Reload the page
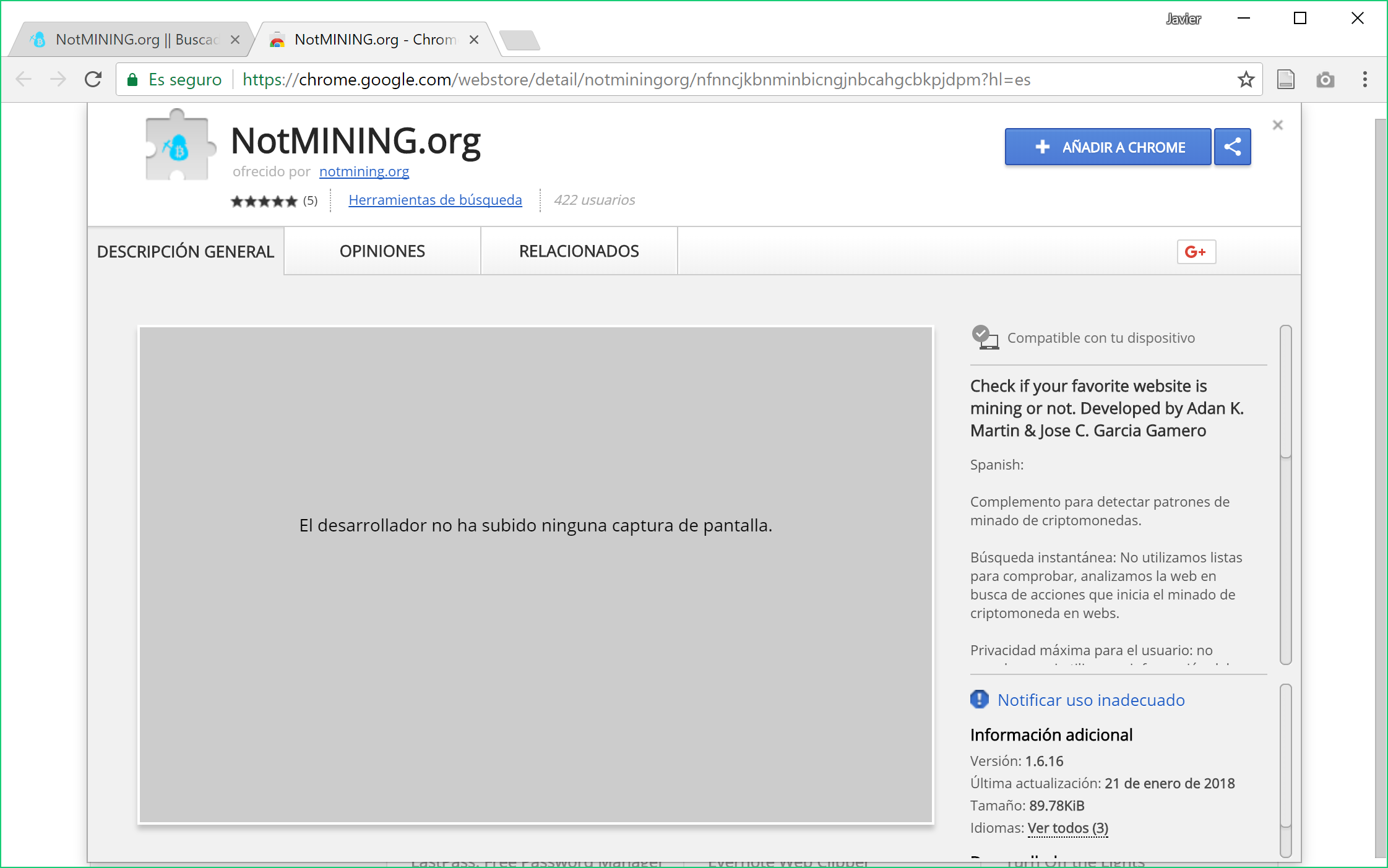Viewport: 1388px width, 868px height. pos(93,80)
